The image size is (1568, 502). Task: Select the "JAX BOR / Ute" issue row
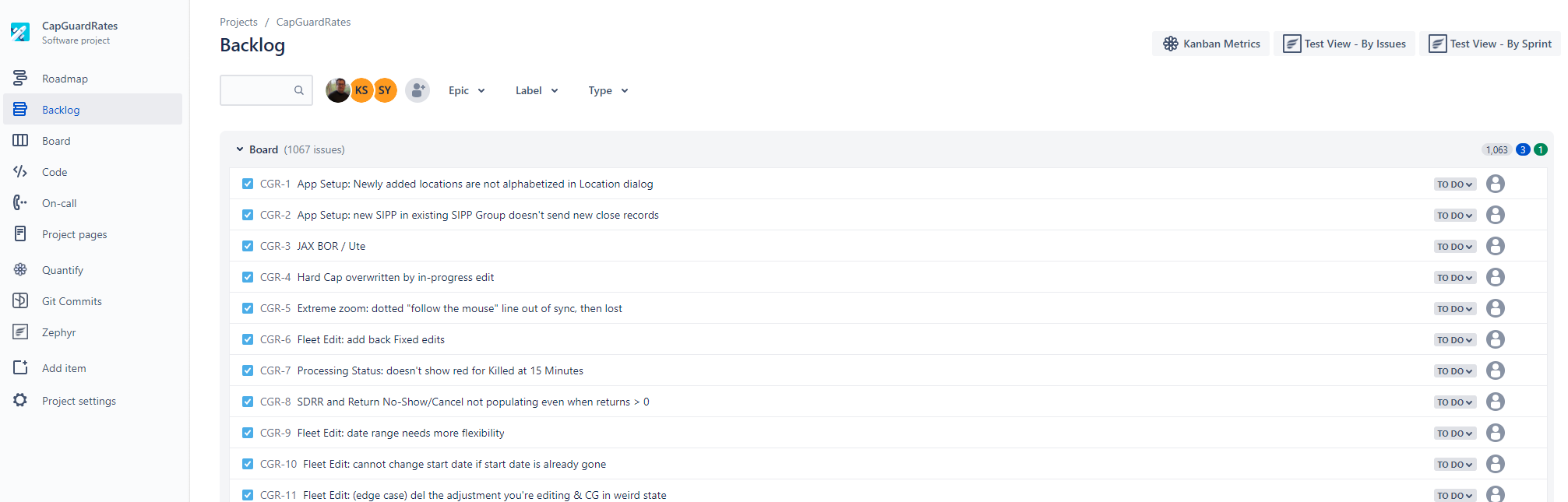pyautogui.click(x=888, y=246)
